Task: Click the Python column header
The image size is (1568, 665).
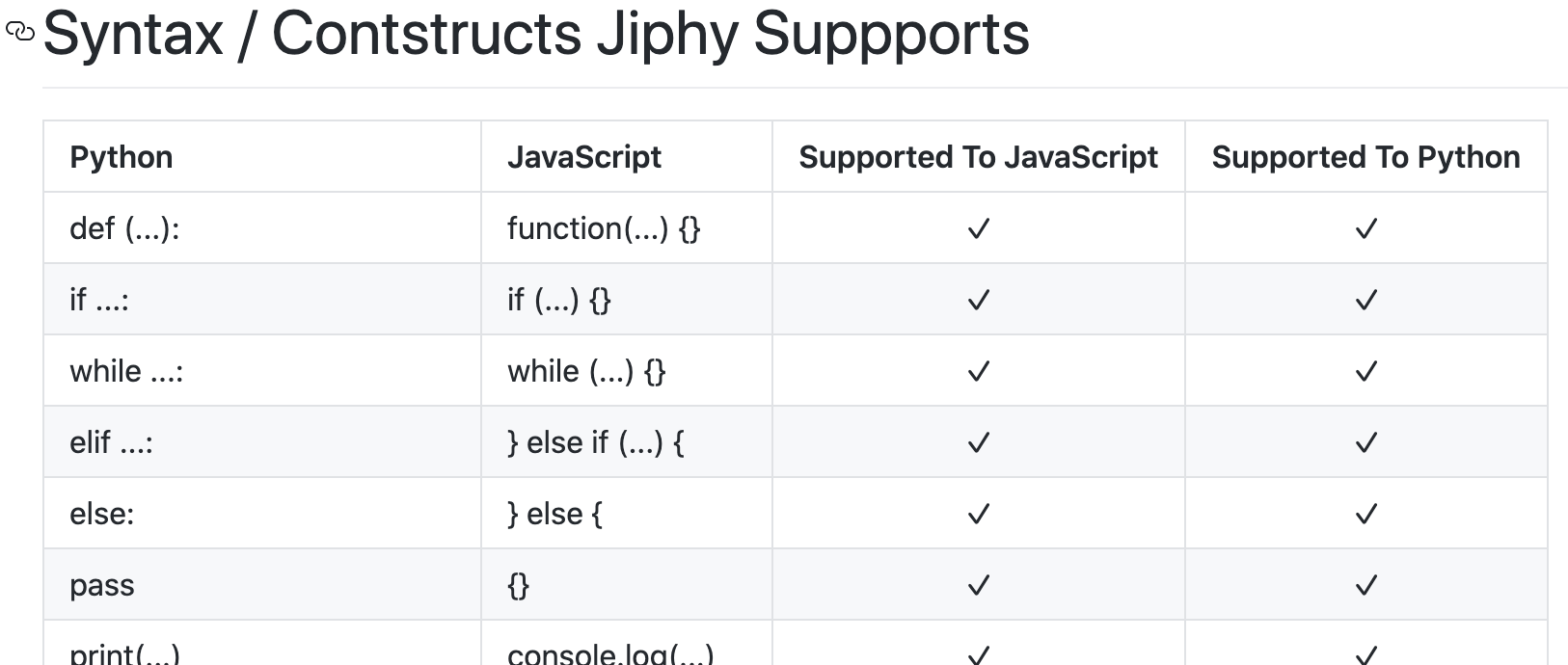Action: click(x=122, y=157)
